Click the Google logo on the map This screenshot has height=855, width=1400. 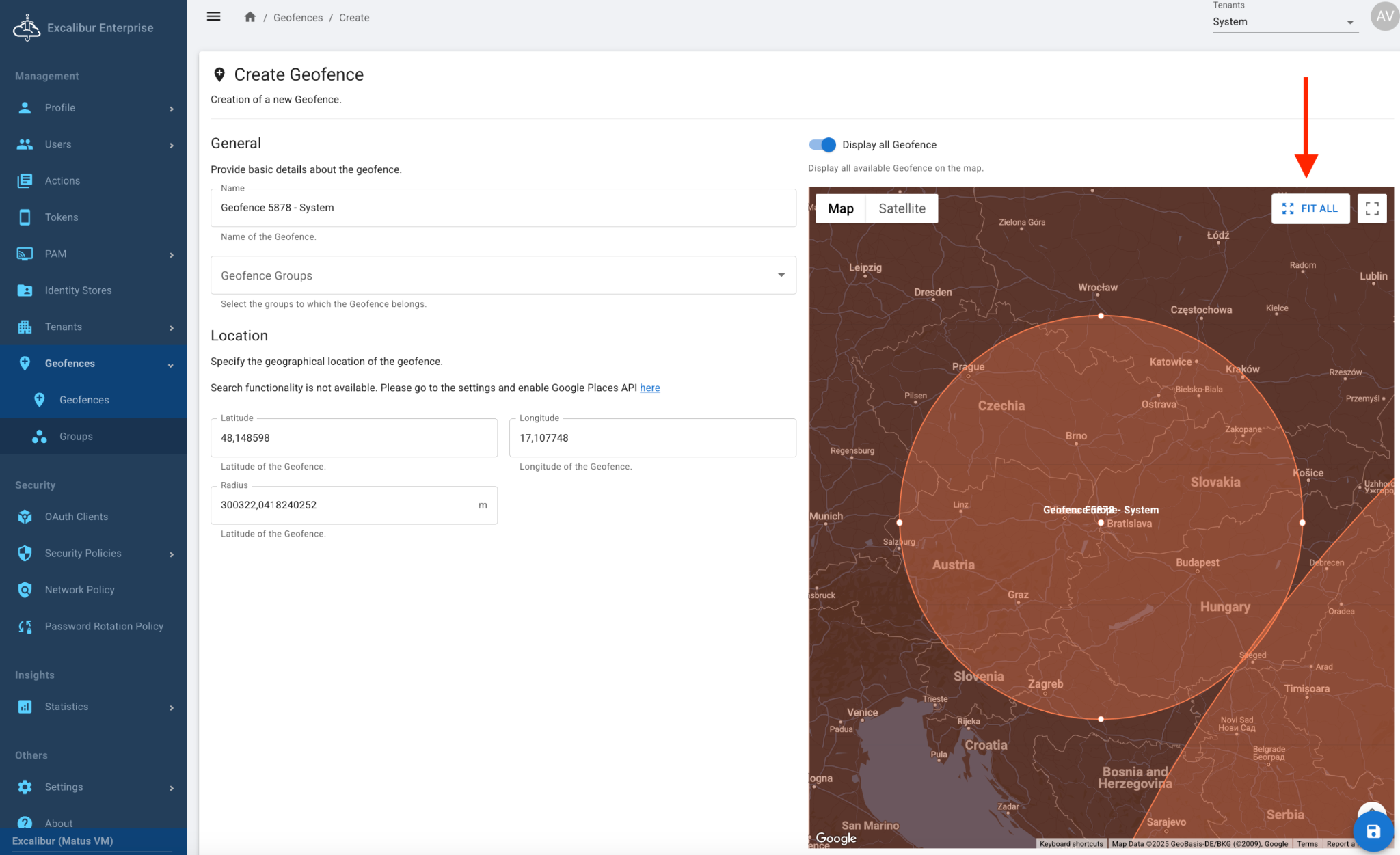point(835,838)
